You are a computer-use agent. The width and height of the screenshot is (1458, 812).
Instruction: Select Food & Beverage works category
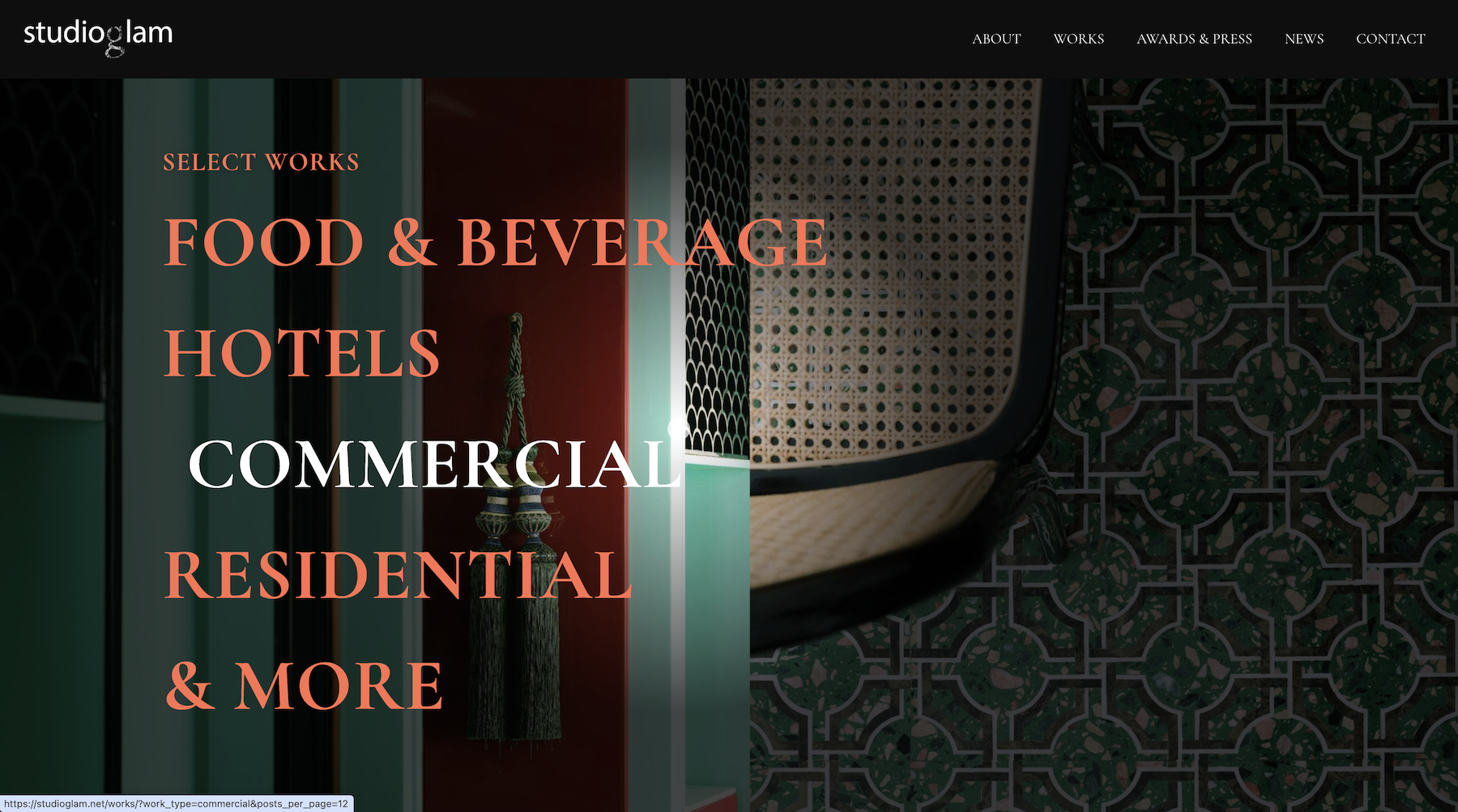tap(495, 243)
